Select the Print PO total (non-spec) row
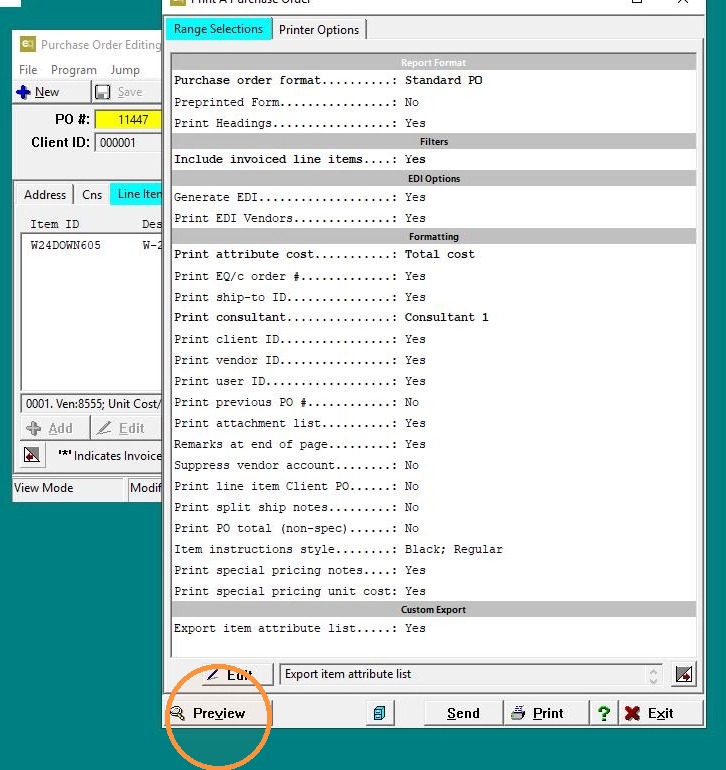 433,528
